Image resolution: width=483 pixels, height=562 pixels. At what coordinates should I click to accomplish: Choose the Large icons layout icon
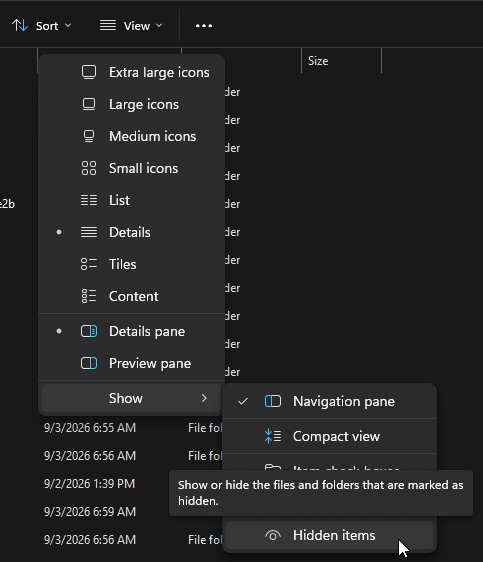89,104
